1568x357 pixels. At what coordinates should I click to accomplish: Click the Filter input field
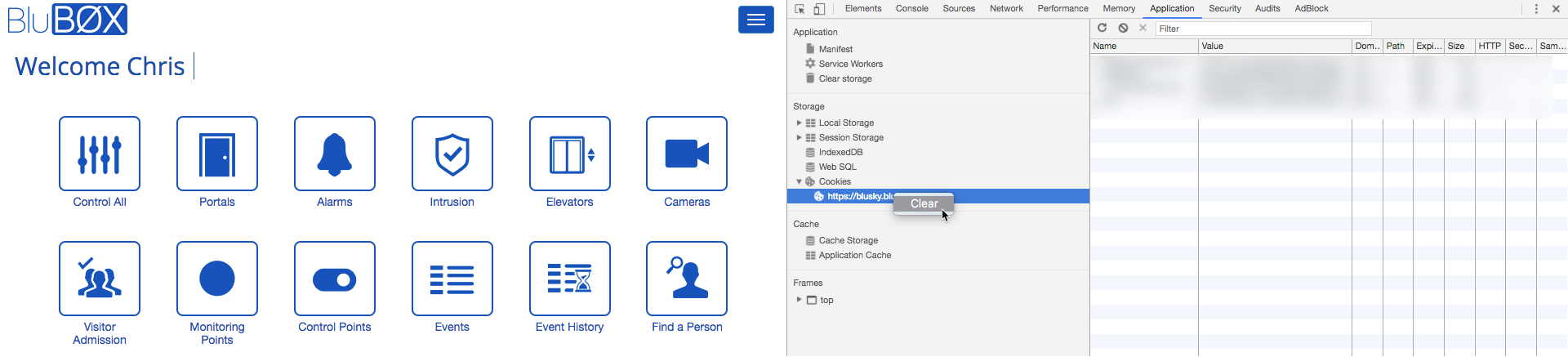click(1263, 29)
